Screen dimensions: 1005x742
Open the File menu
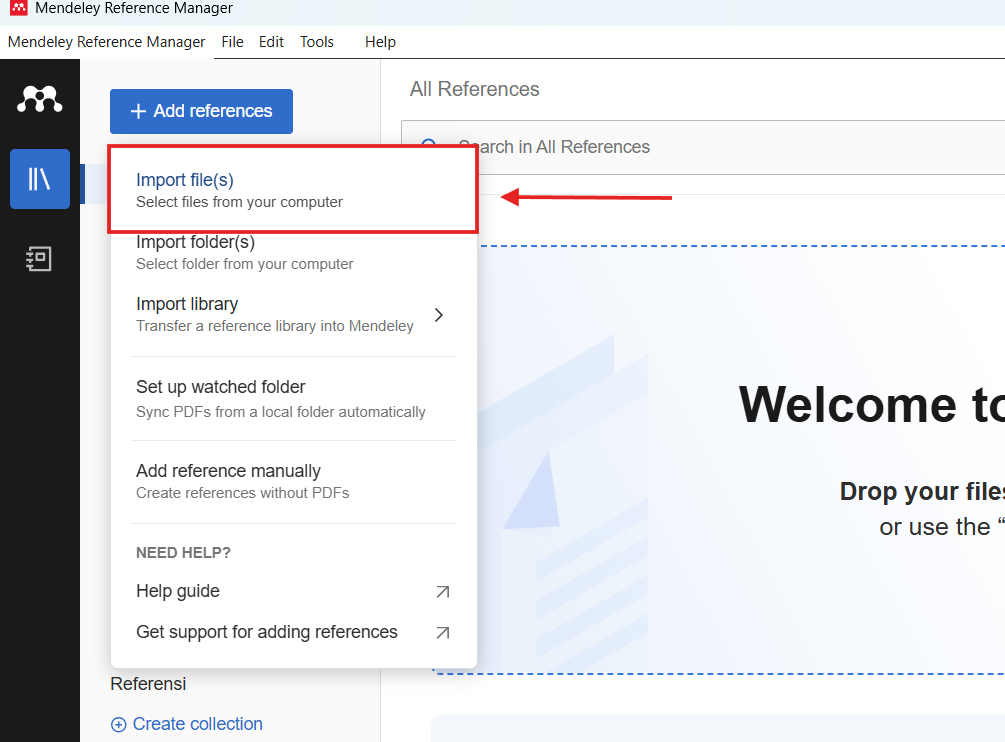pyautogui.click(x=233, y=42)
